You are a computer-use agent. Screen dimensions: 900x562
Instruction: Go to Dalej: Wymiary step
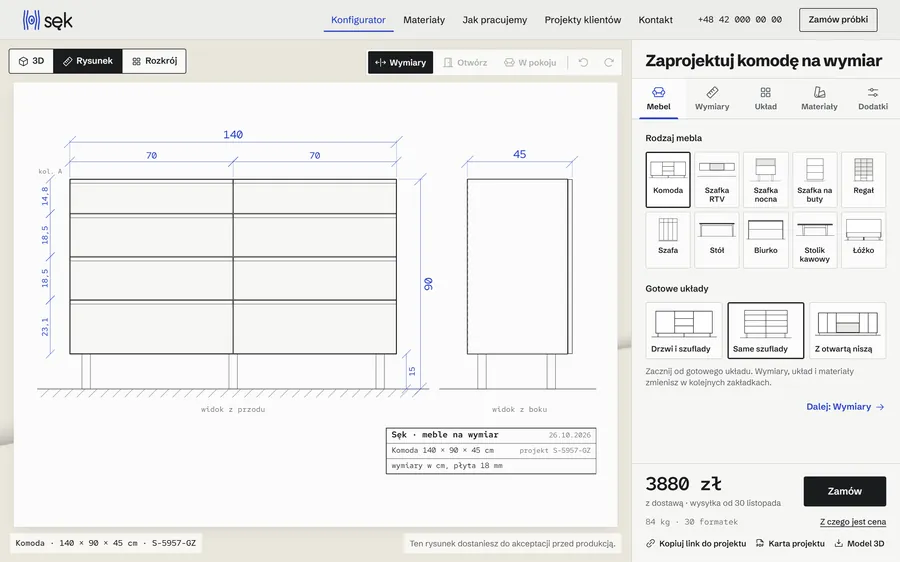coord(845,406)
